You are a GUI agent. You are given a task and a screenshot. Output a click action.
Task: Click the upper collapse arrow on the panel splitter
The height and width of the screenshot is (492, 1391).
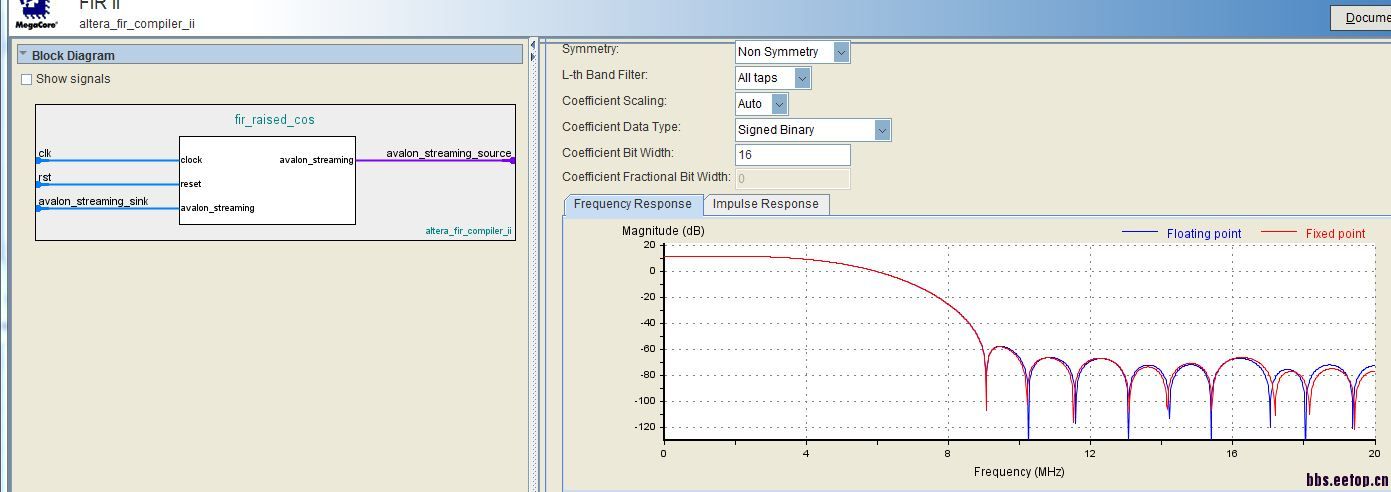pyautogui.click(x=532, y=45)
